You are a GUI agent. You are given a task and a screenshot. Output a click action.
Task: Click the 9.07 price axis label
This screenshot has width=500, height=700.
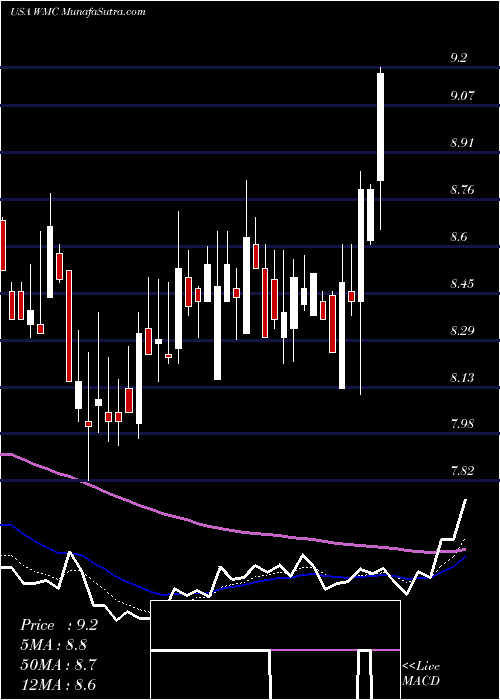tap(462, 96)
